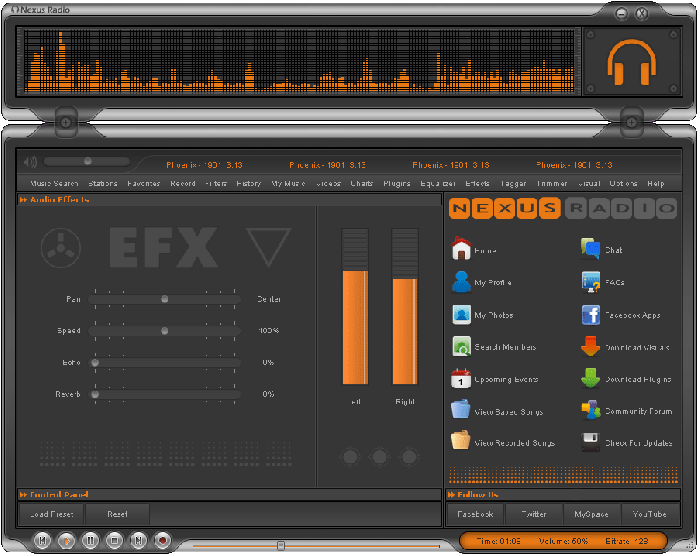Click the Load Preset button

coord(51,514)
